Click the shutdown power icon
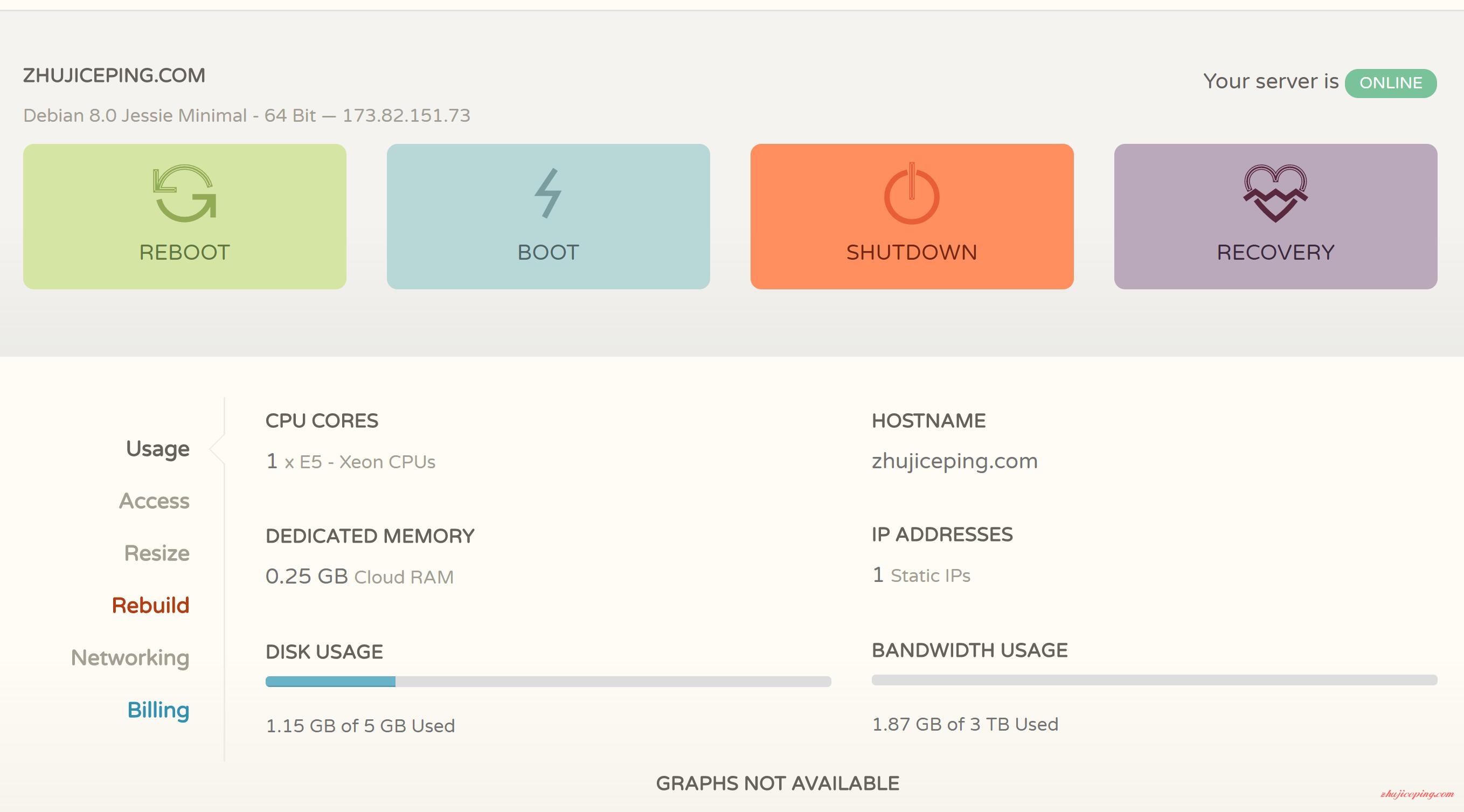 [x=912, y=193]
